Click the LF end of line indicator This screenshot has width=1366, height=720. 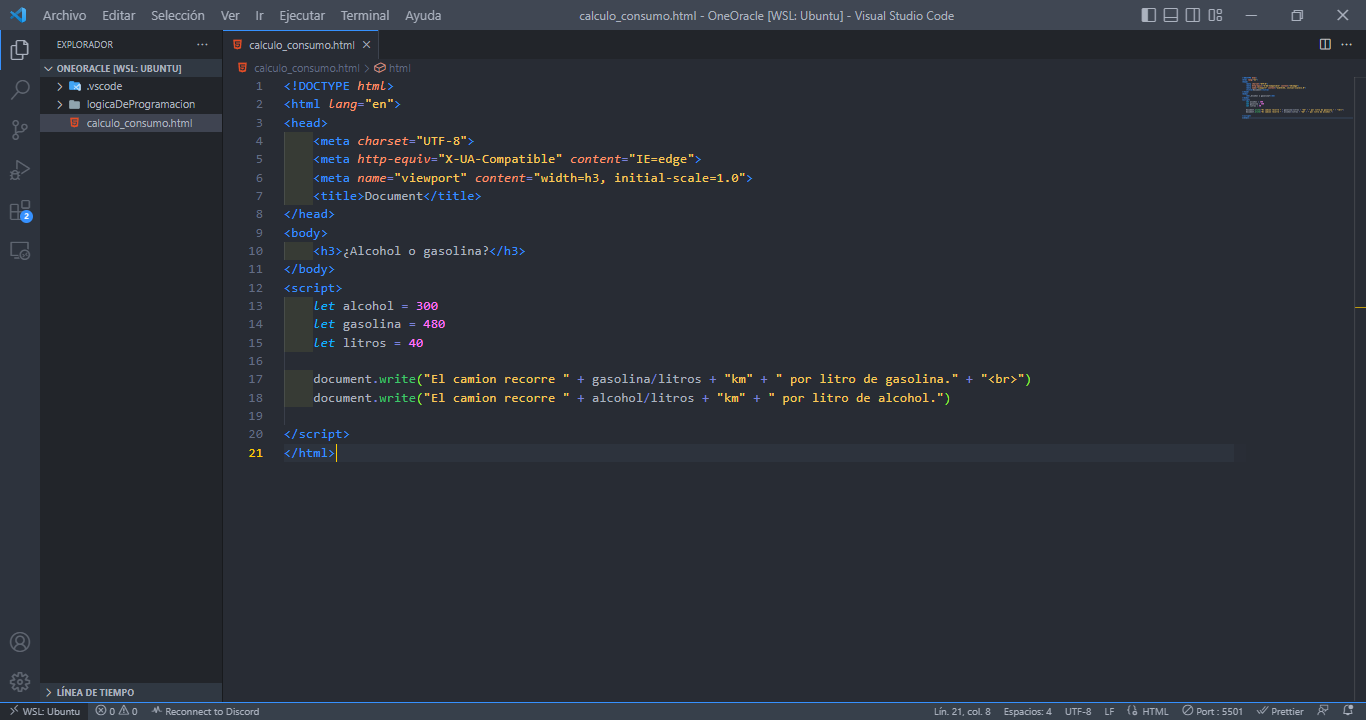point(1109,711)
